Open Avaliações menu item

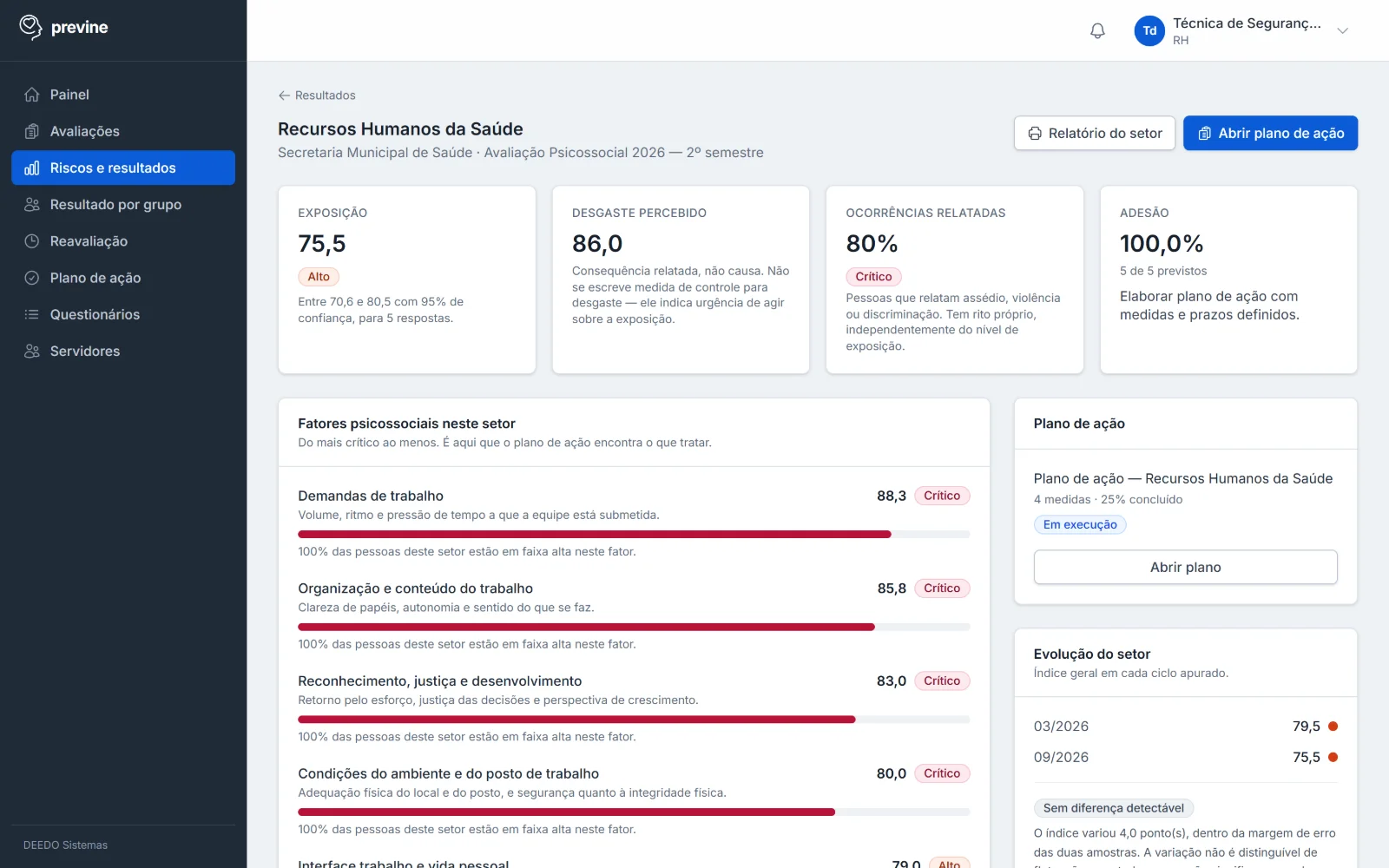123,131
